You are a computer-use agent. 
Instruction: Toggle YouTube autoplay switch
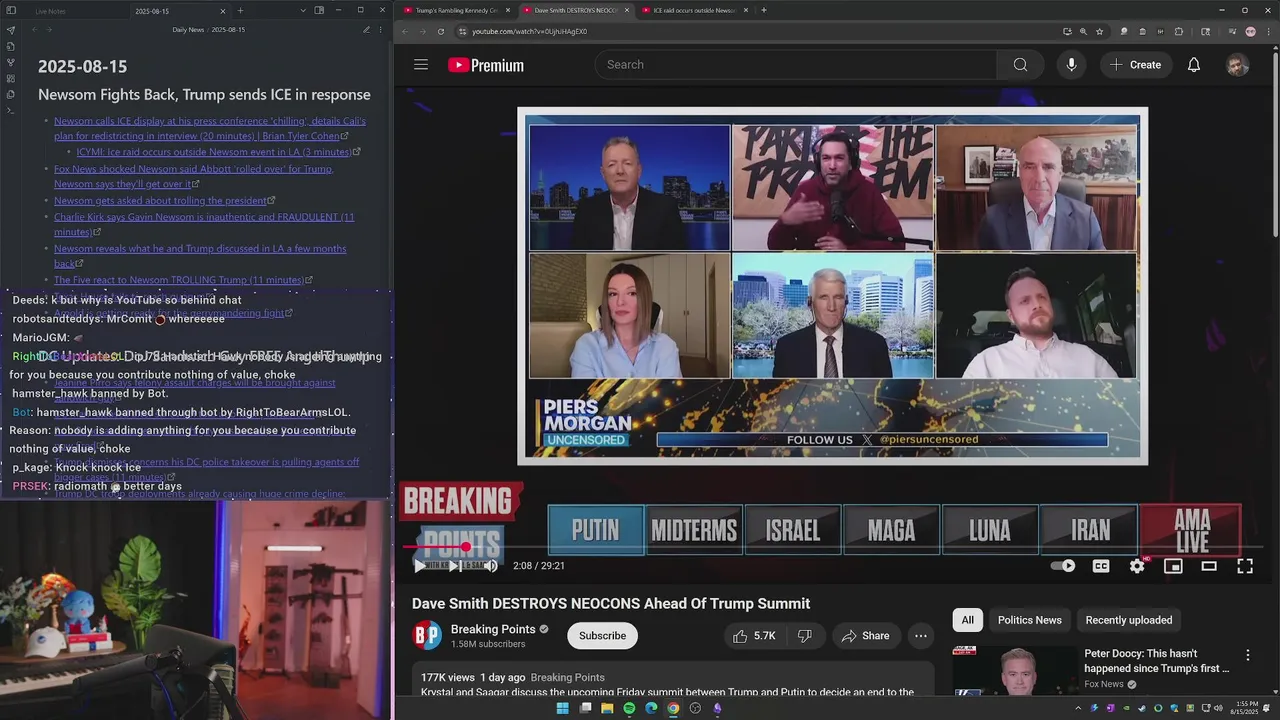click(1064, 566)
